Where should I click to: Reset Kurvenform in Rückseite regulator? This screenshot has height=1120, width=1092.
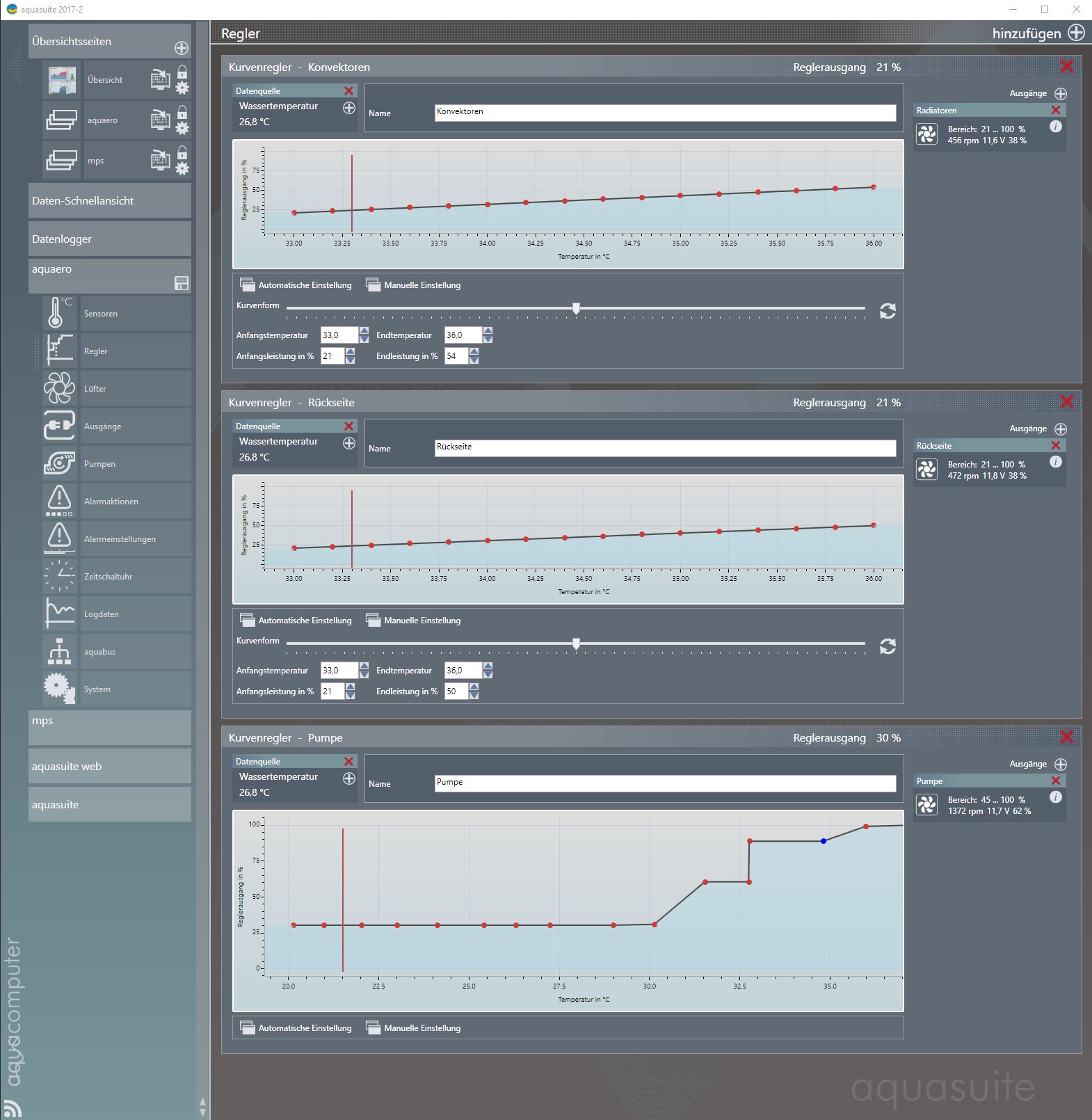[888, 646]
